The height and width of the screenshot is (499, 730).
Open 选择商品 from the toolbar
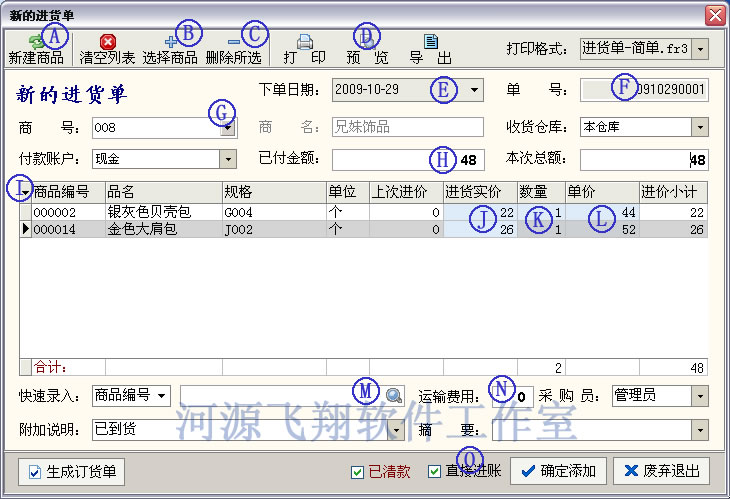pyautogui.click(x=170, y=41)
